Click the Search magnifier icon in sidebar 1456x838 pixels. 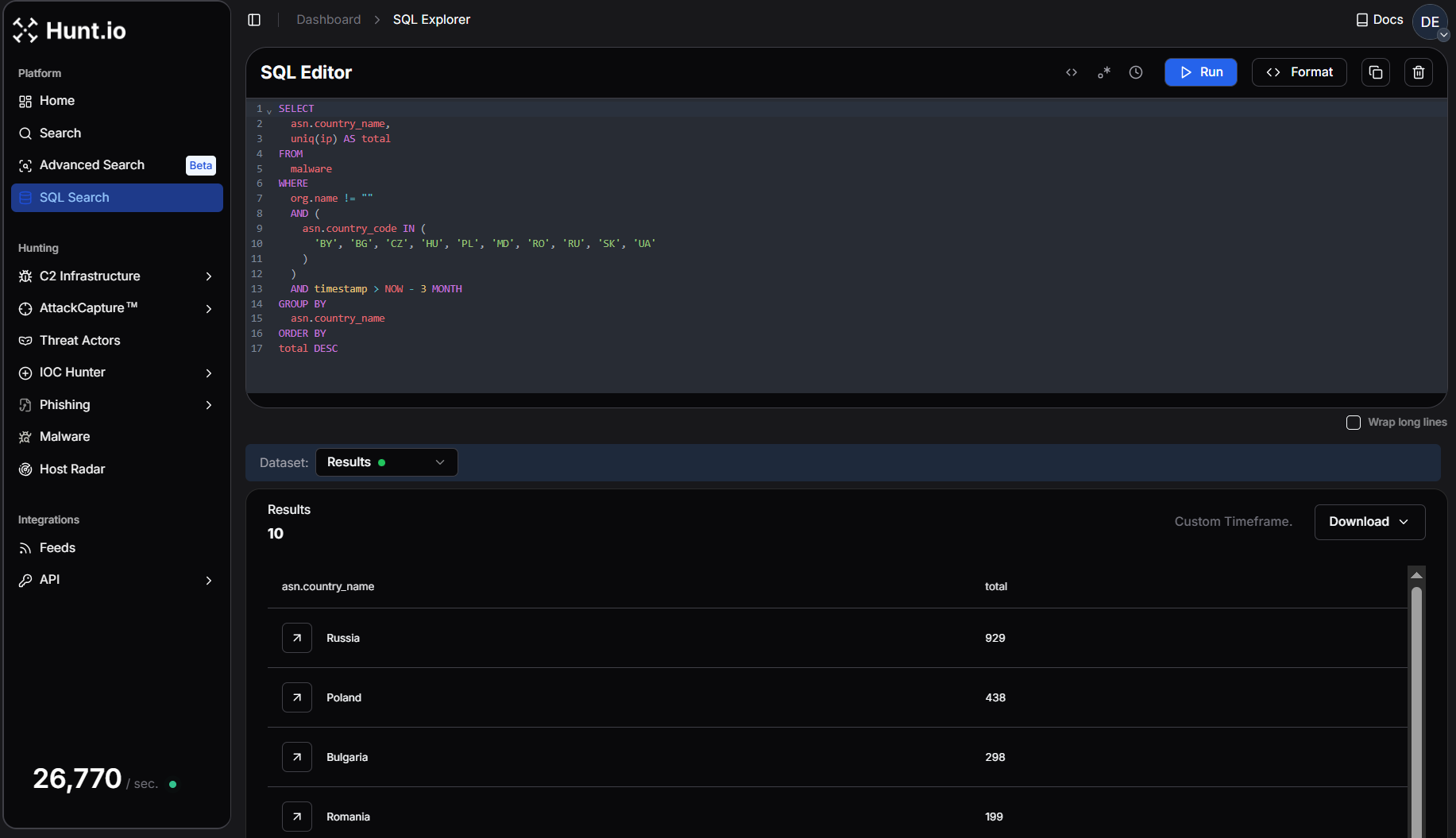pos(25,133)
